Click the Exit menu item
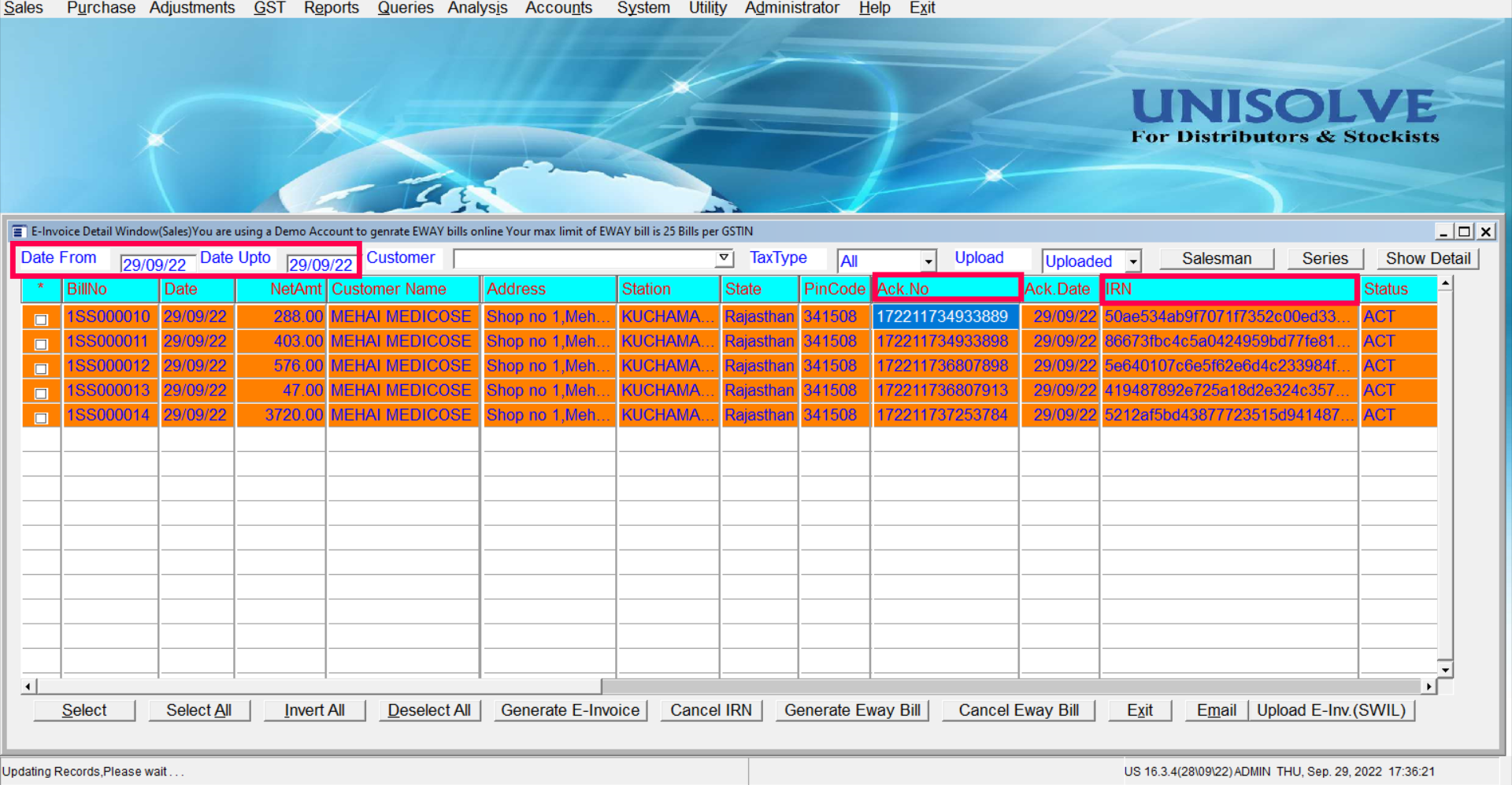 click(x=922, y=8)
